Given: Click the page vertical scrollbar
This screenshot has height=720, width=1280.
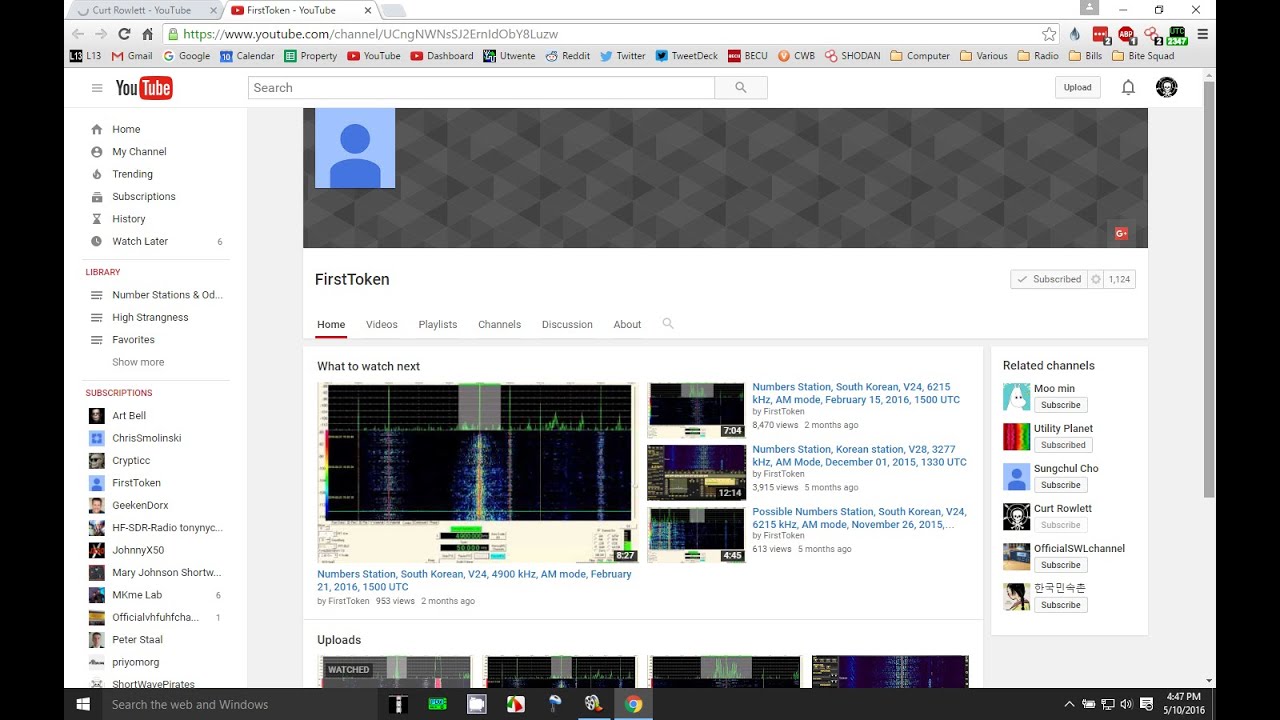Looking at the screenshot, I should tap(1209, 290).
